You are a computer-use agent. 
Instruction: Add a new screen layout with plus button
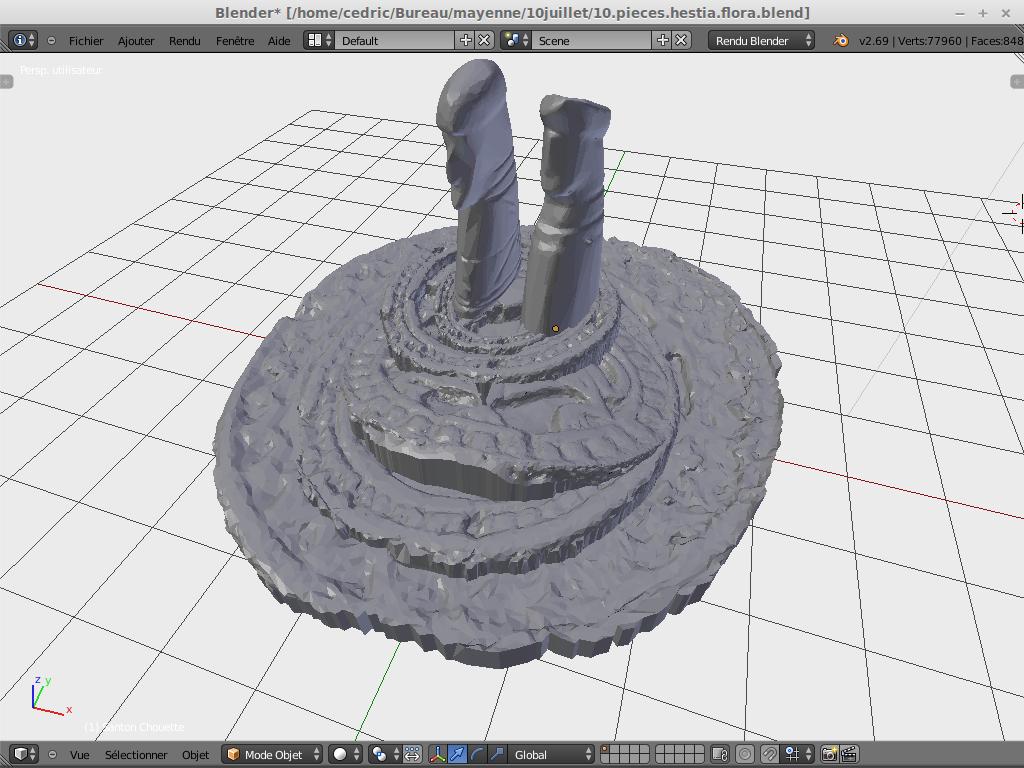tap(465, 40)
